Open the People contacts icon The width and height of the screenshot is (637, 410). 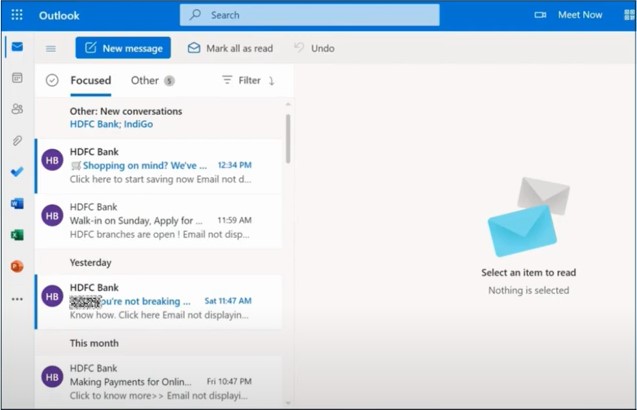click(x=17, y=108)
